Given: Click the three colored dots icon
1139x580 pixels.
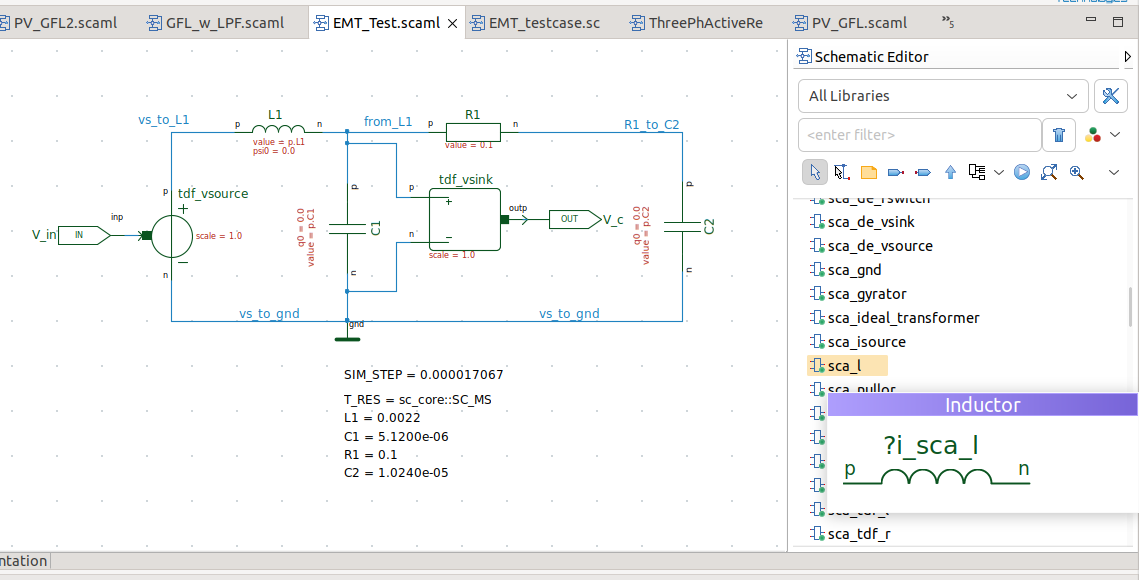Looking at the screenshot, I should [1093, 135].
